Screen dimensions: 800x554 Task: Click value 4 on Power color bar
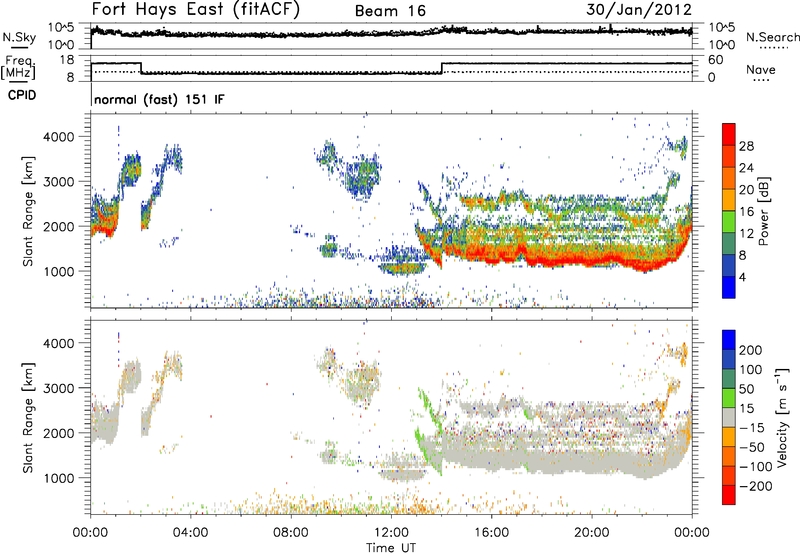pos(742,277)
